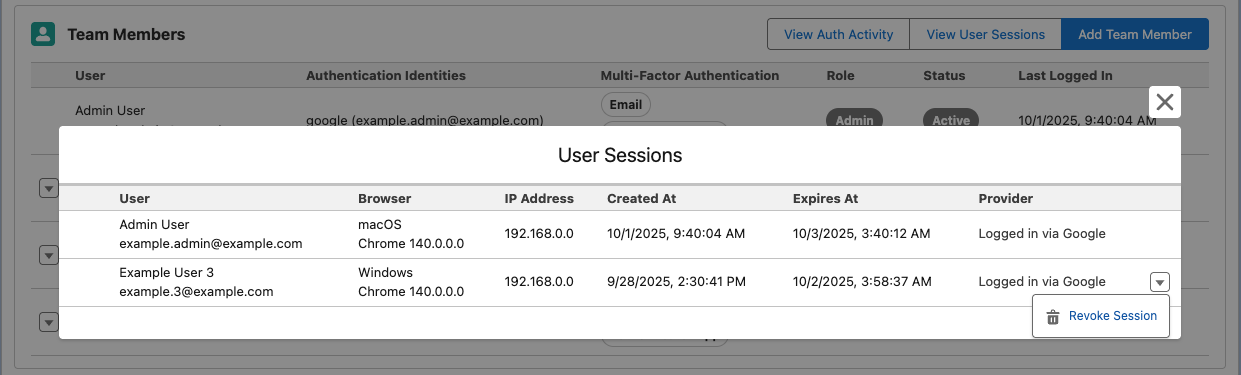Open dropdown arrow in Example User 3 session row
1241x375 pixels.
[1159, 282]
